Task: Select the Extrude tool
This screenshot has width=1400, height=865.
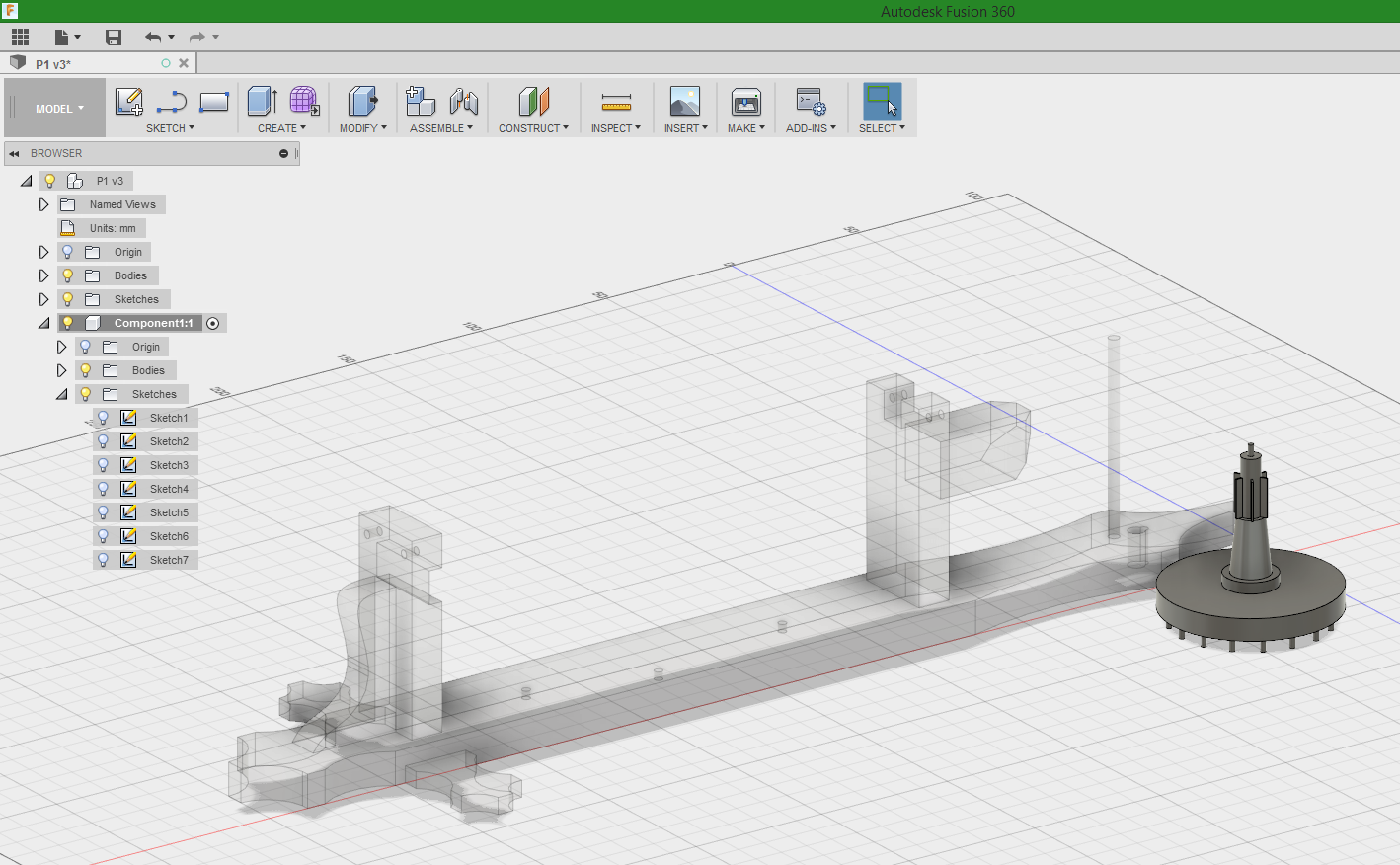Action: point(262,102)
